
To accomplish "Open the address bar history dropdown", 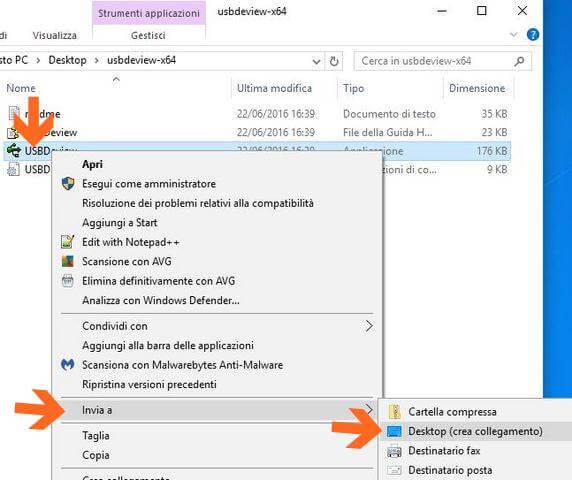I will click(x=316, y=61).
